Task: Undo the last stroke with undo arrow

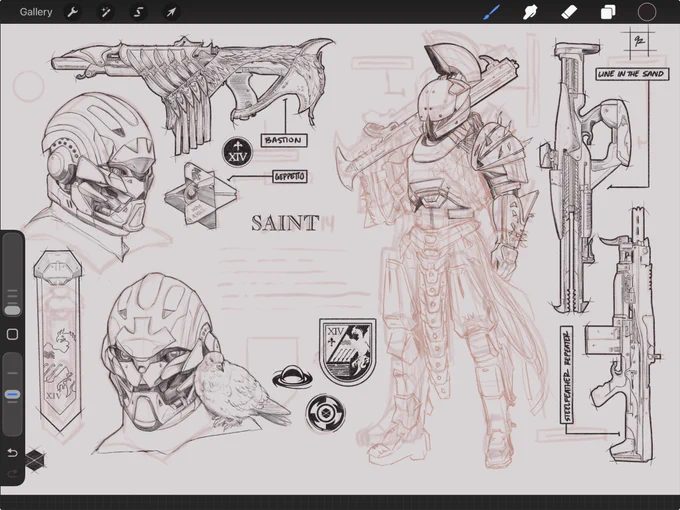Action: pos(12,453)
